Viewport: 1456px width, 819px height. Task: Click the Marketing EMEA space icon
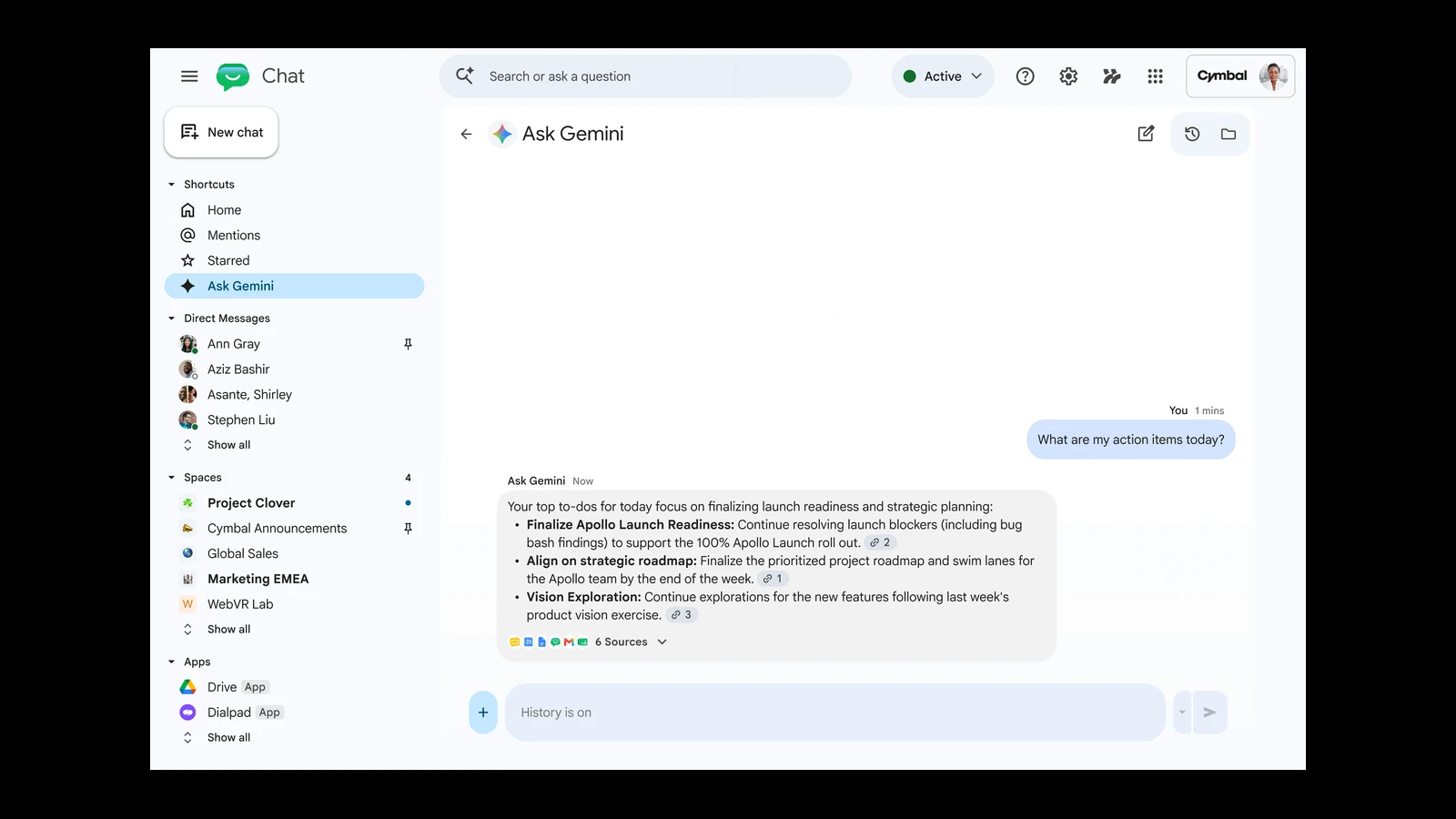tap(188, 579)
